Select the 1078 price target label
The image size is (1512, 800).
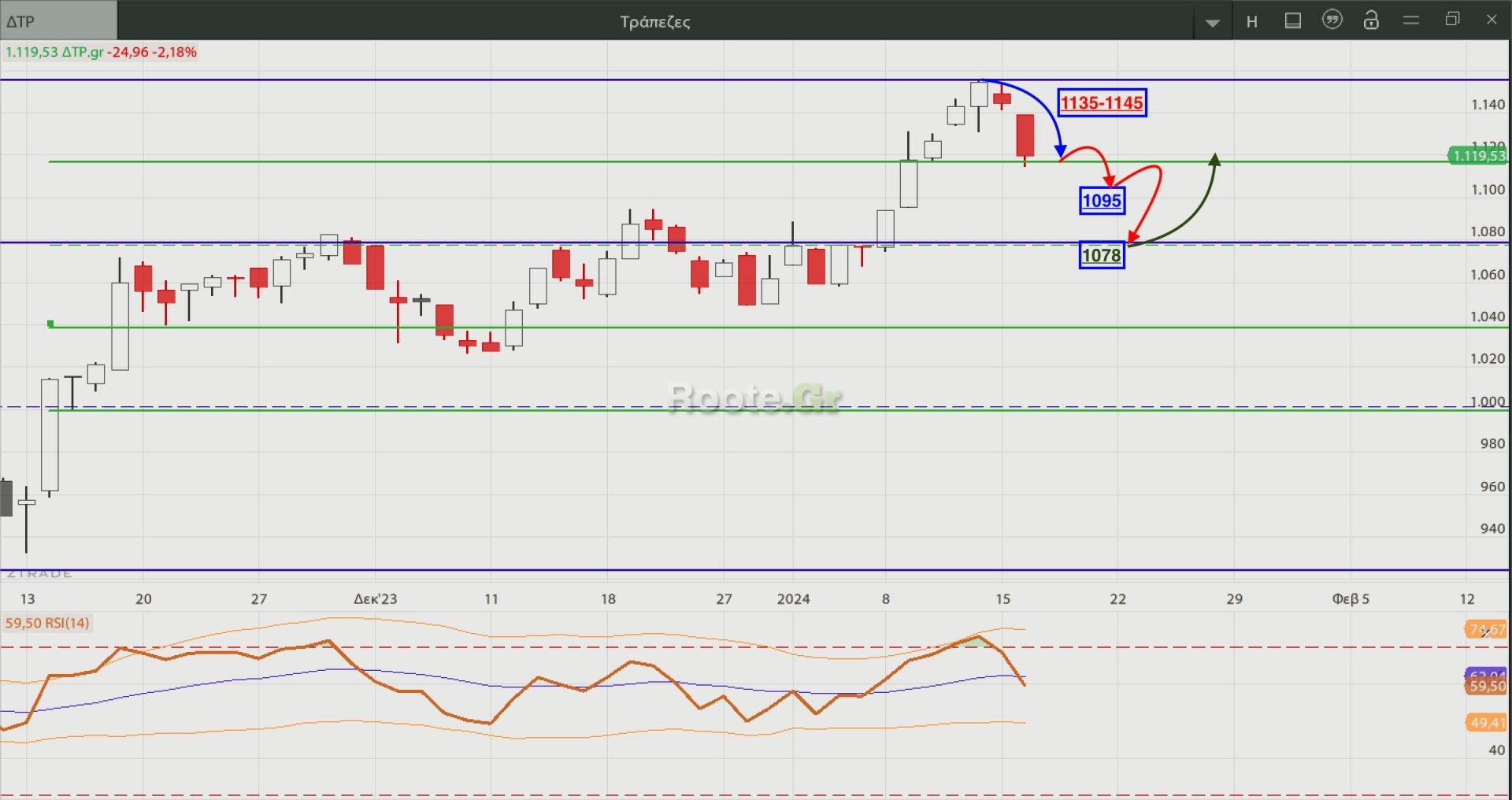point(1101,255)
